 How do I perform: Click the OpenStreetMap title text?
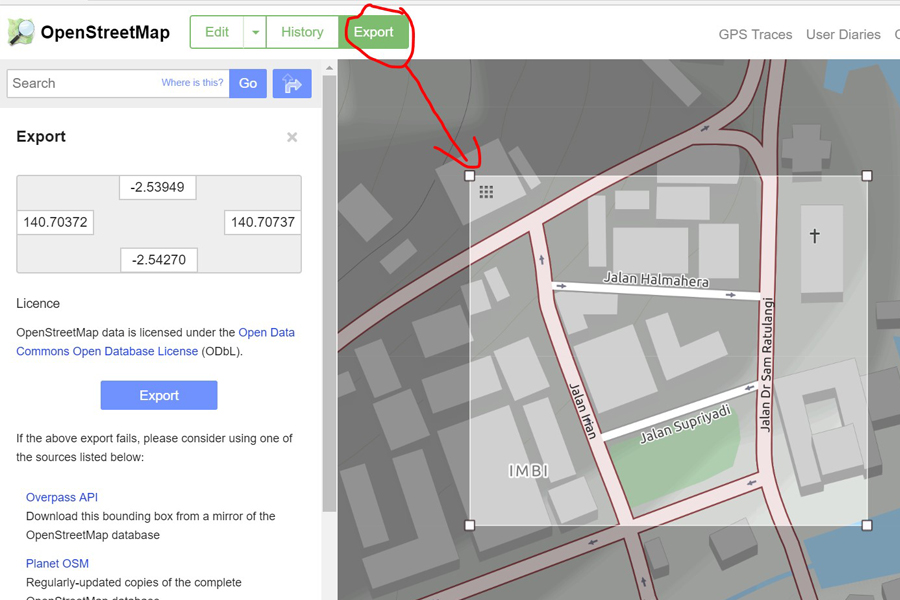(105, 32)
